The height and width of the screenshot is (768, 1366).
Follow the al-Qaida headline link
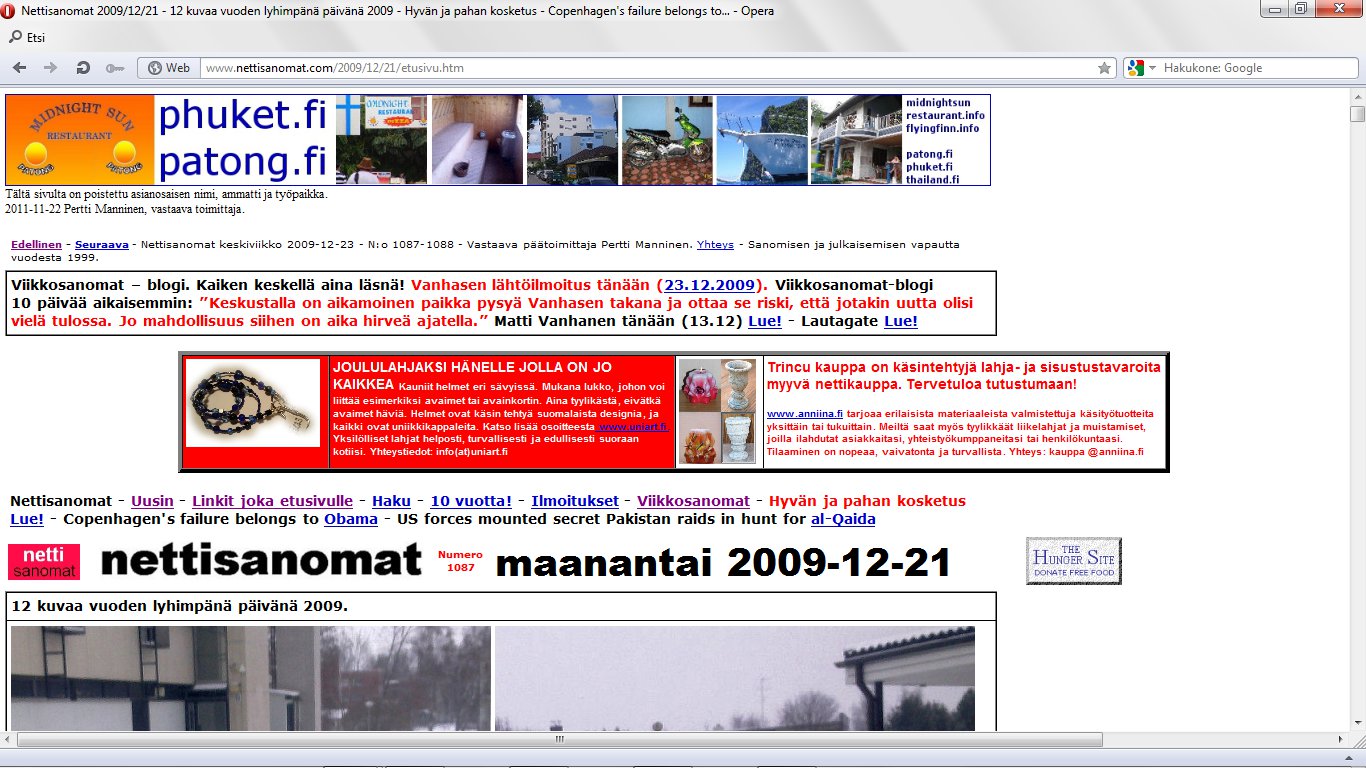point(842,519)
